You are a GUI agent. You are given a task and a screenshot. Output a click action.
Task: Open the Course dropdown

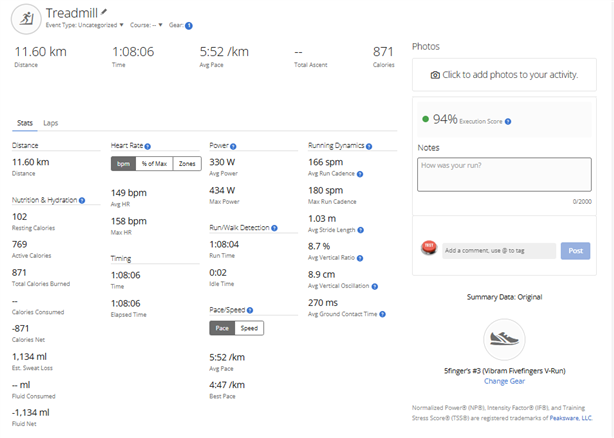(x=148, y=25)
